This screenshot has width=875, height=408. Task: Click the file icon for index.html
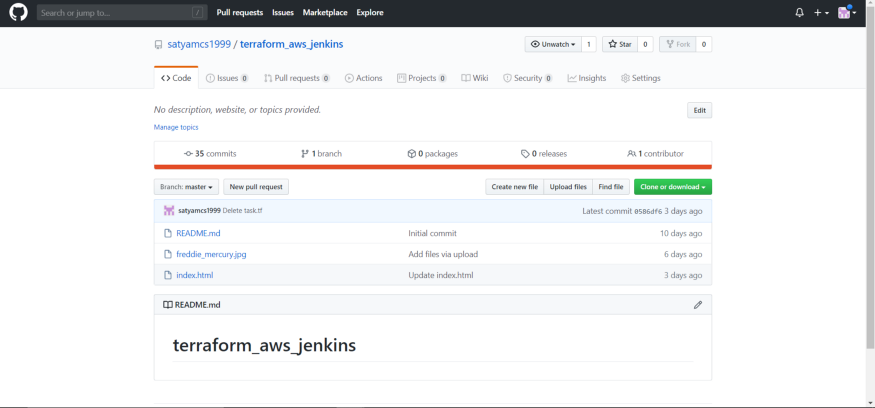pos(167,275)
